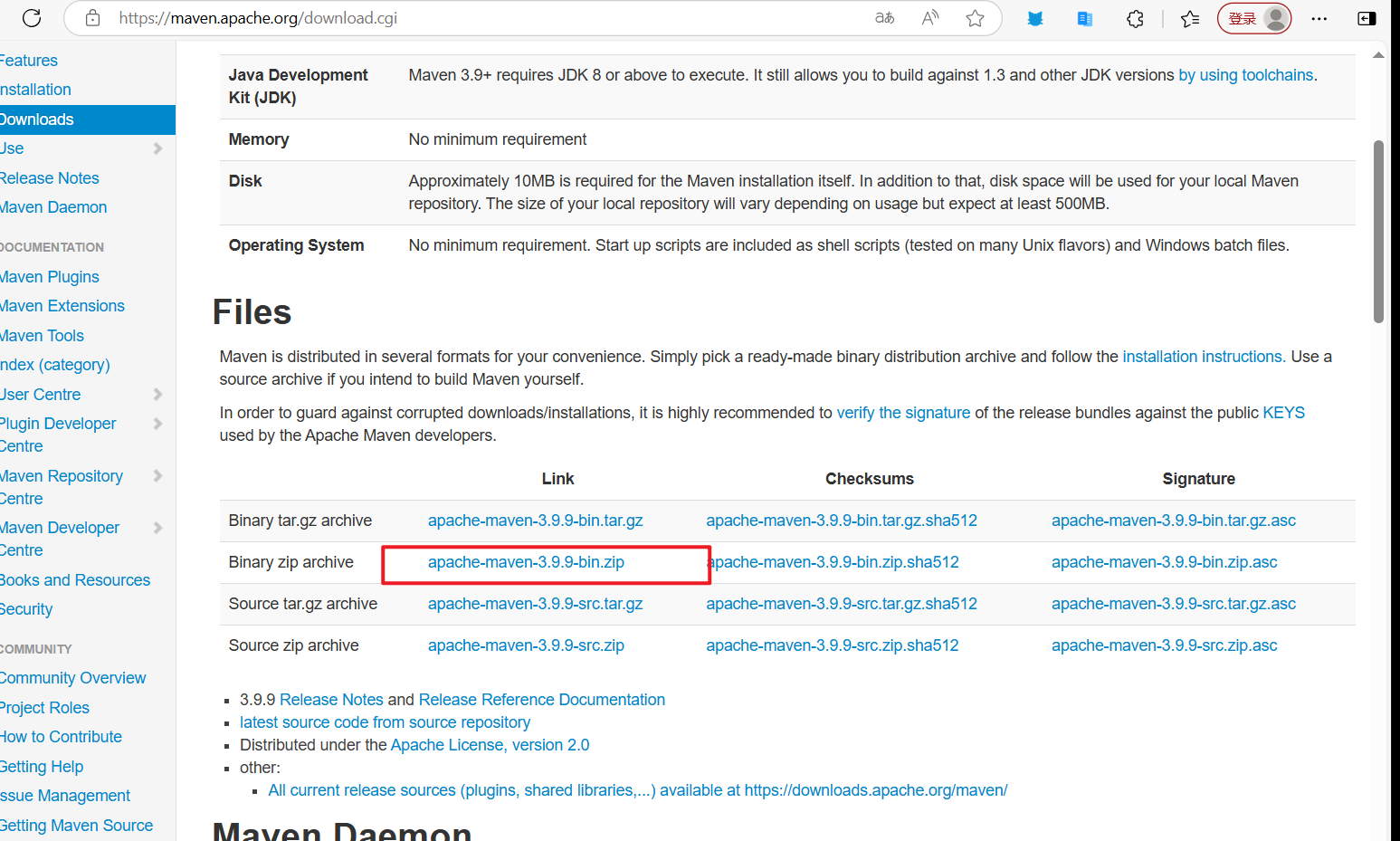Open latest source code repository link
This screenshot has height=841, width=1400.
(x=385, y=722)
